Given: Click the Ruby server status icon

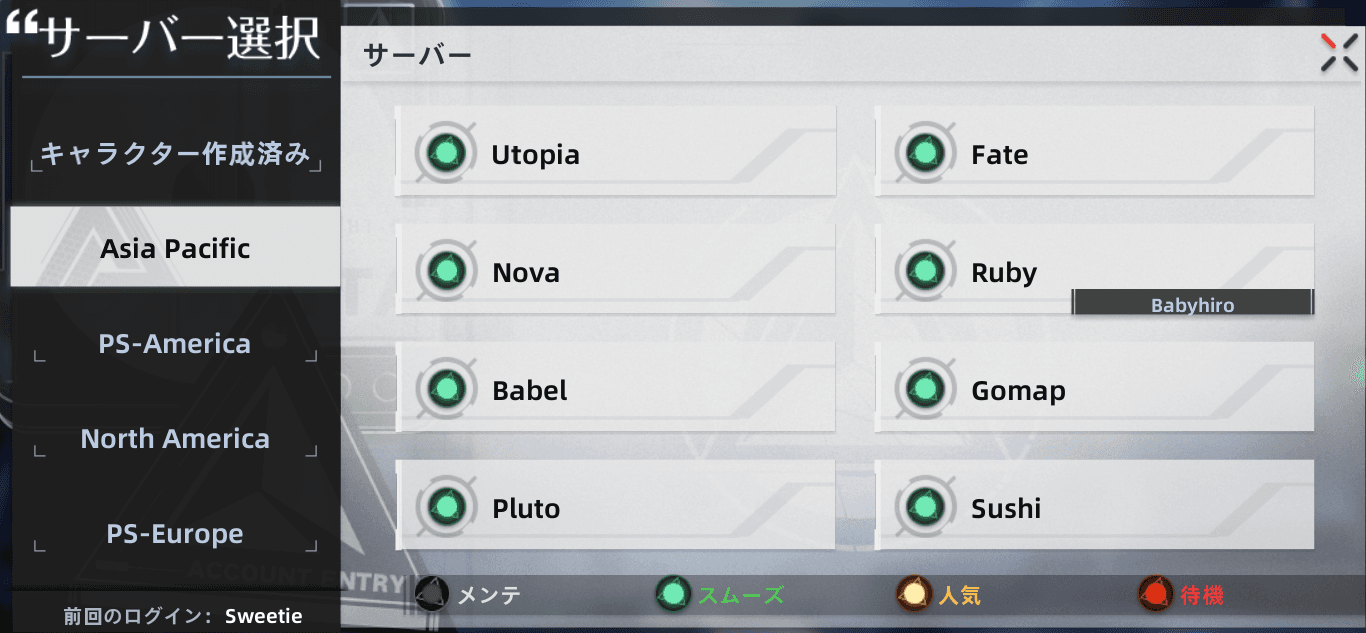Looking at the screenshot, I should 923,271.
